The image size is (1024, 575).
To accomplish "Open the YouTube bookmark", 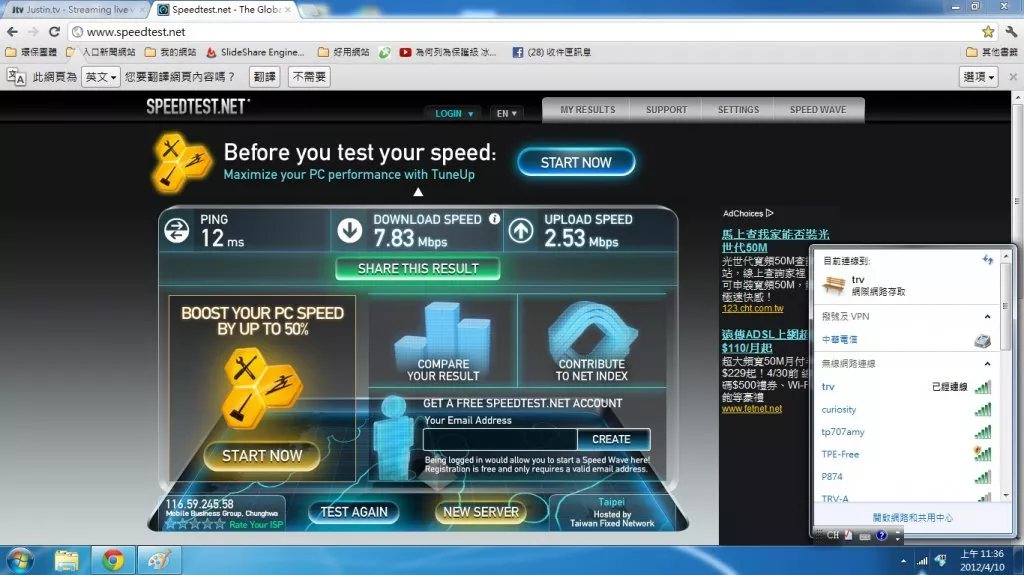I will click(x=447, y=52).
